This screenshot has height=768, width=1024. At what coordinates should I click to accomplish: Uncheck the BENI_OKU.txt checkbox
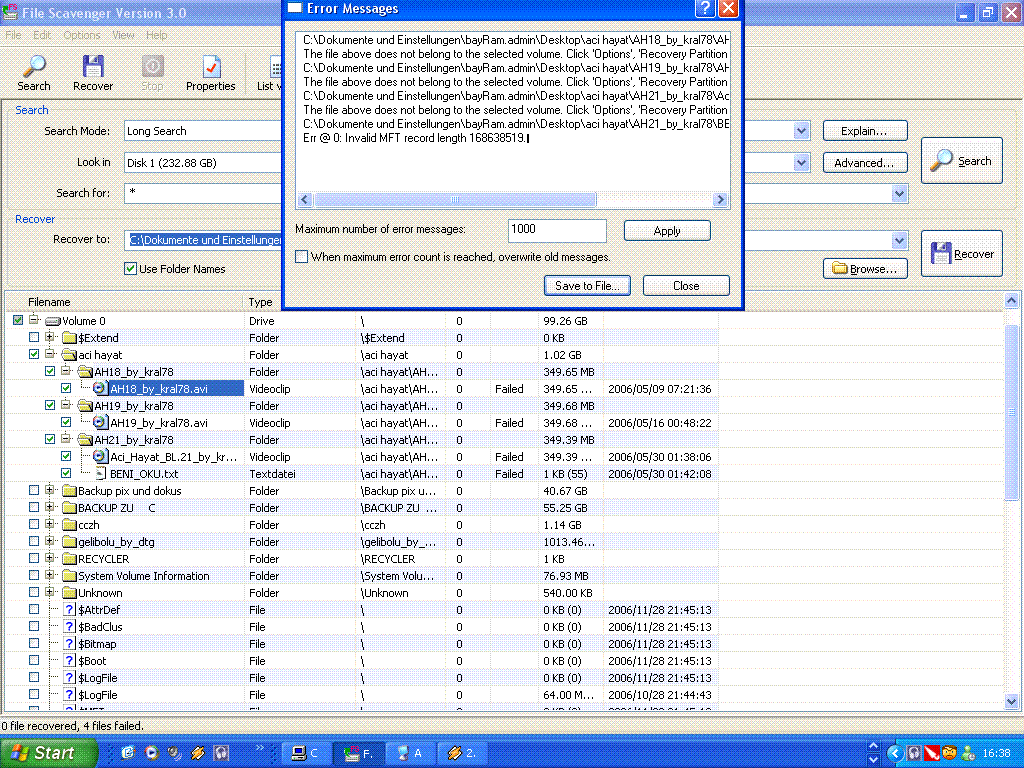(66, 473)
